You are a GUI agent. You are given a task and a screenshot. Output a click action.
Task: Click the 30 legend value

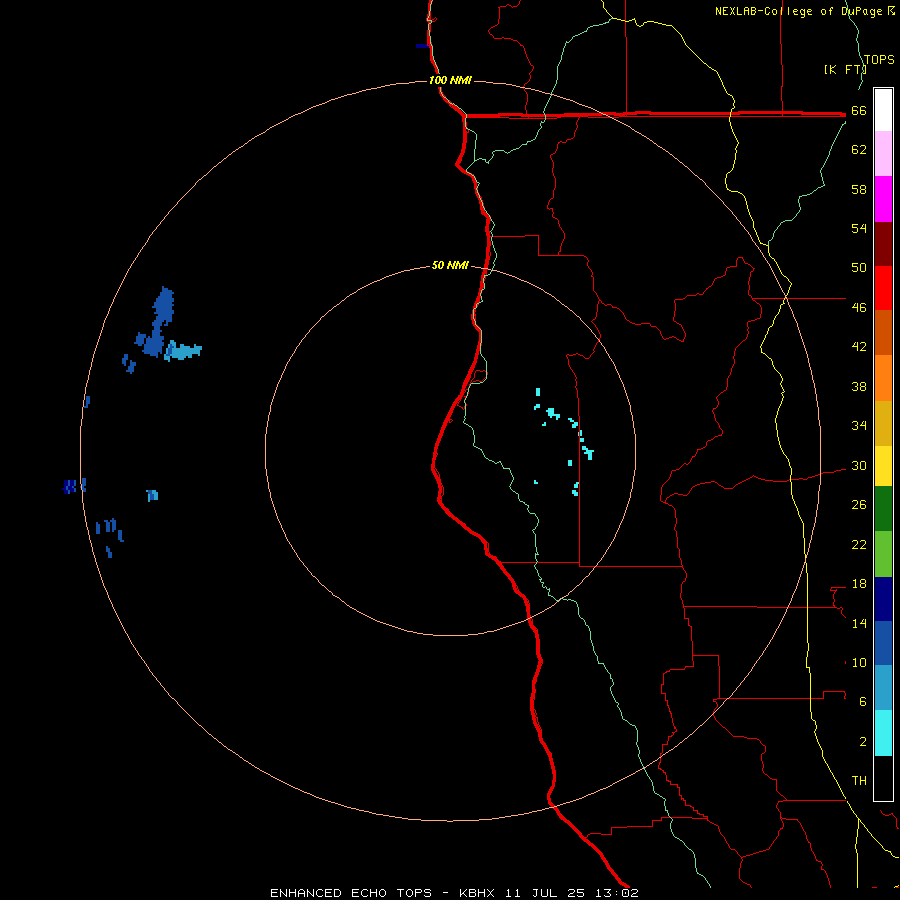pyautogui.click(x=859, y=465)
